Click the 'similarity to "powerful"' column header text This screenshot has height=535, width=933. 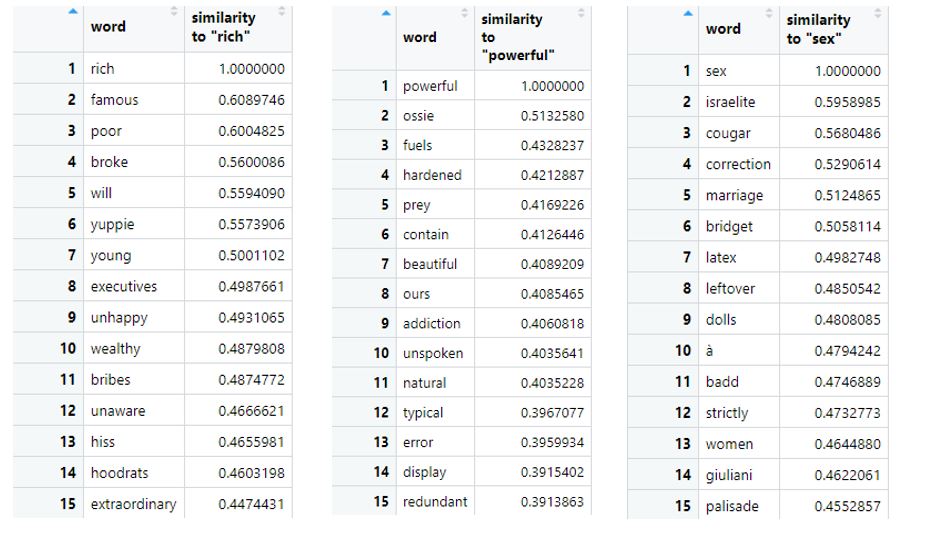516,37
